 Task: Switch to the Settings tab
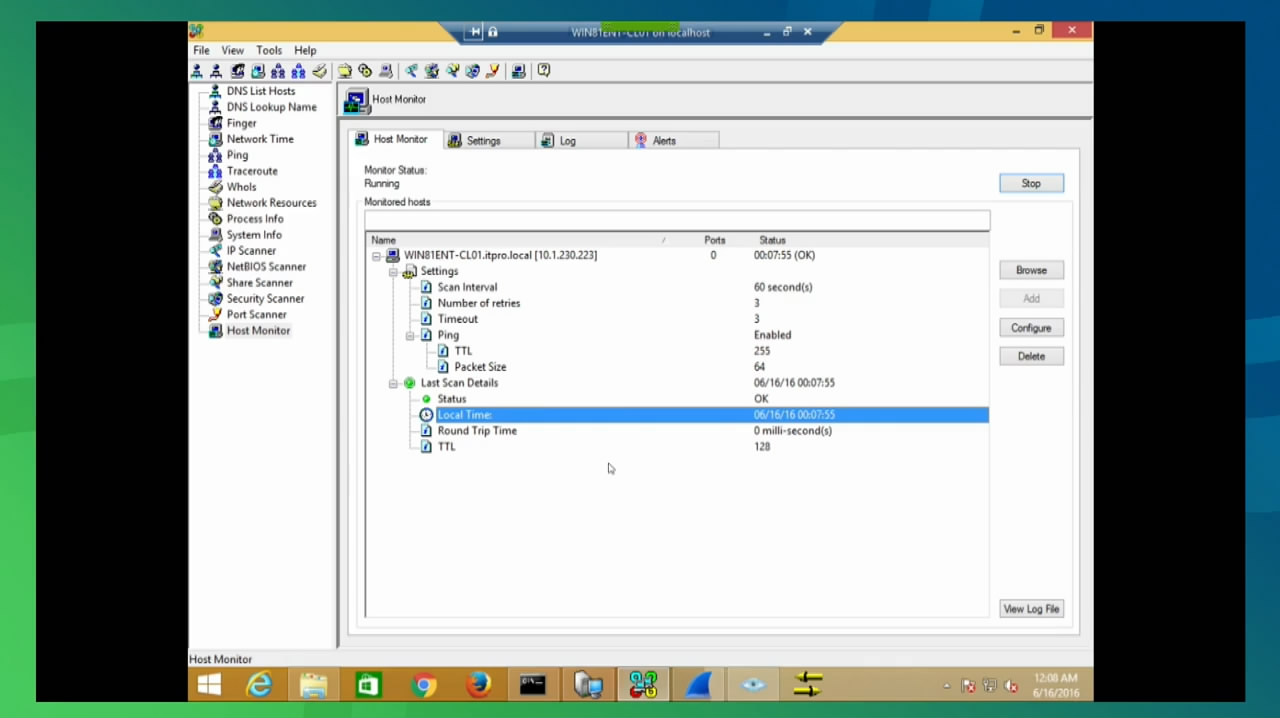[x=489, y=141]
